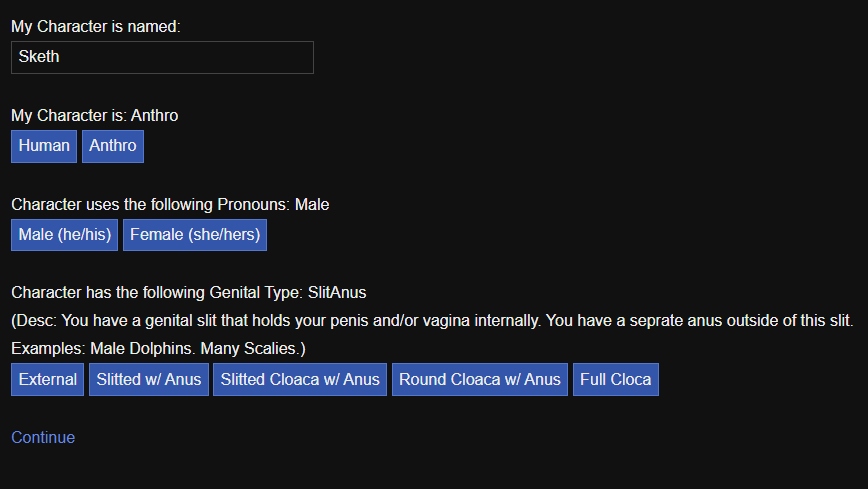Select the Slitted Cloaca w/ Anus button
Screen dimensions: 868x489
(300, 380)
